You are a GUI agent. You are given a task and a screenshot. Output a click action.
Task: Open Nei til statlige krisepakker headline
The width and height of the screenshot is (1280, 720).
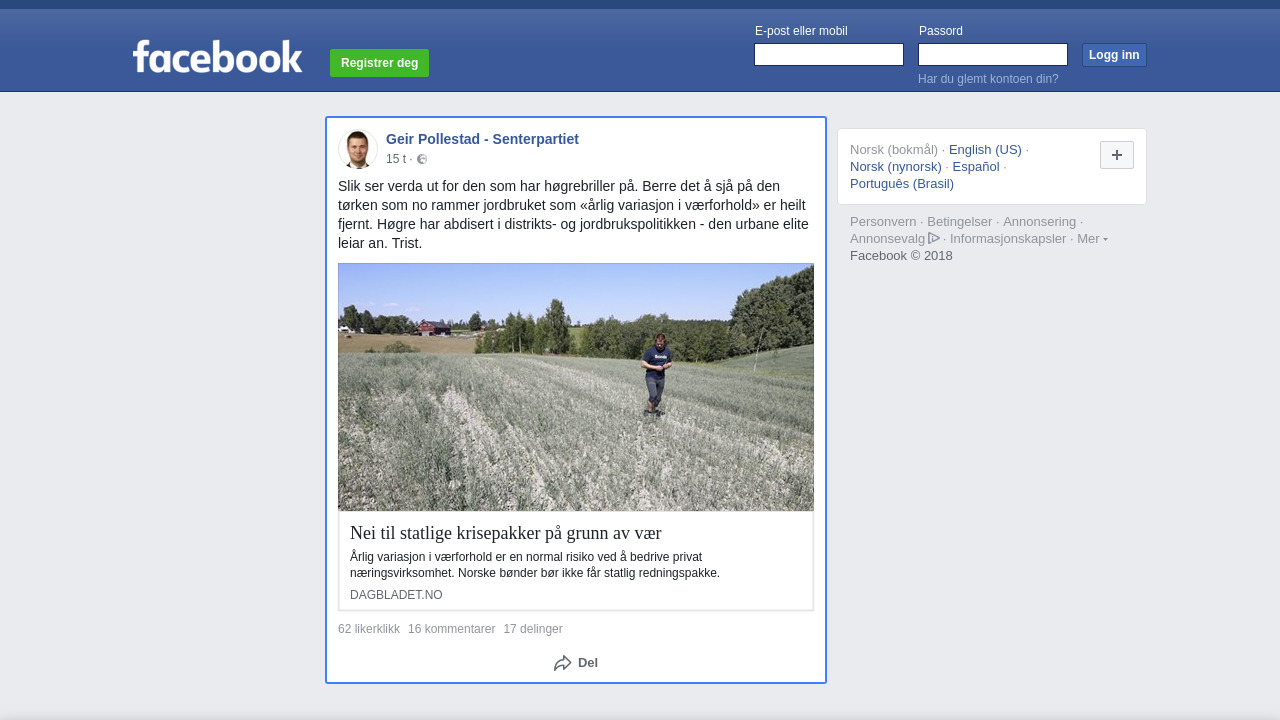coord(506,533)
